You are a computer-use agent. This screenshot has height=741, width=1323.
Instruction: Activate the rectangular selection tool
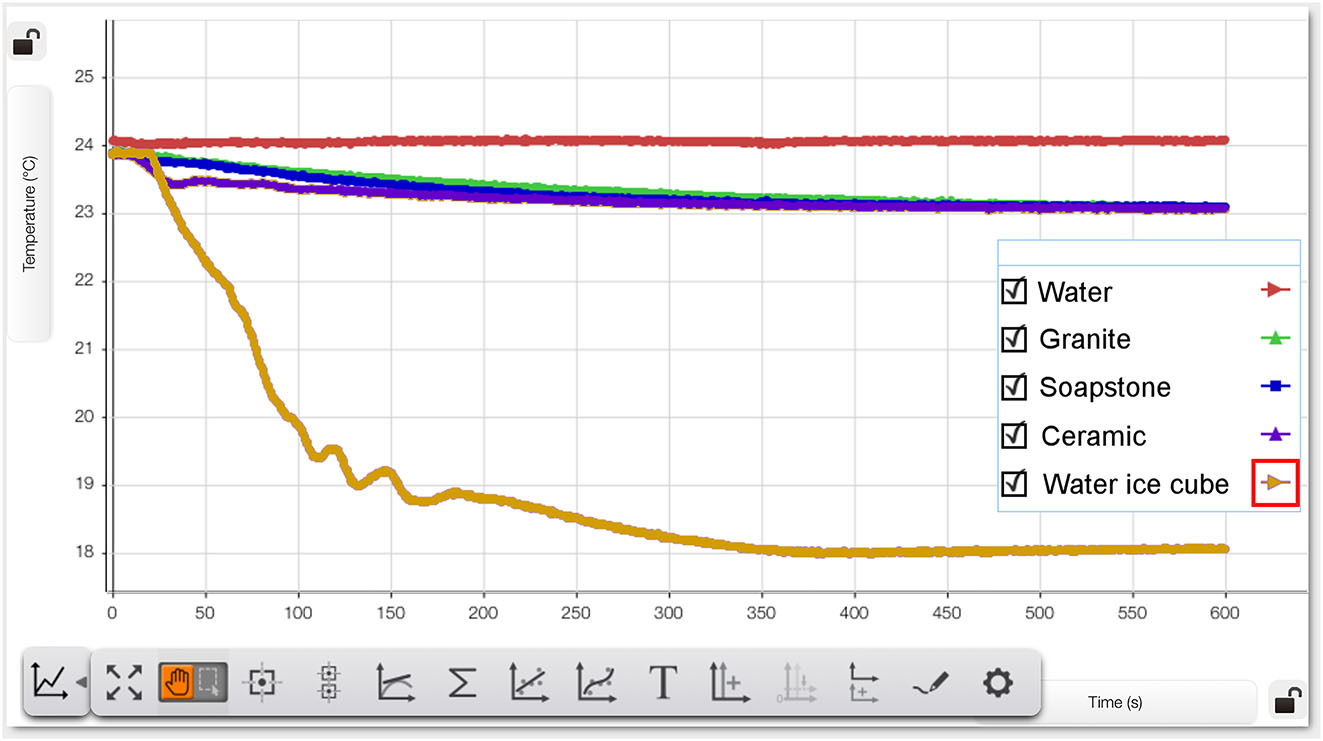pos(209,683)
